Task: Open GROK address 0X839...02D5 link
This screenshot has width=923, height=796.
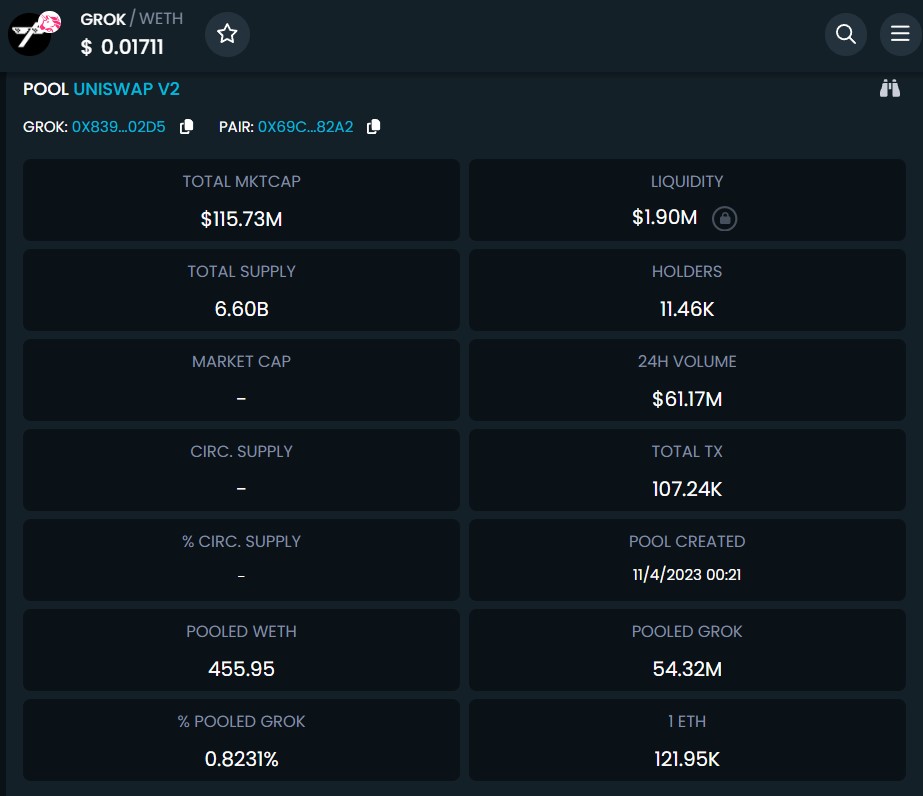Action: (118, 127)
